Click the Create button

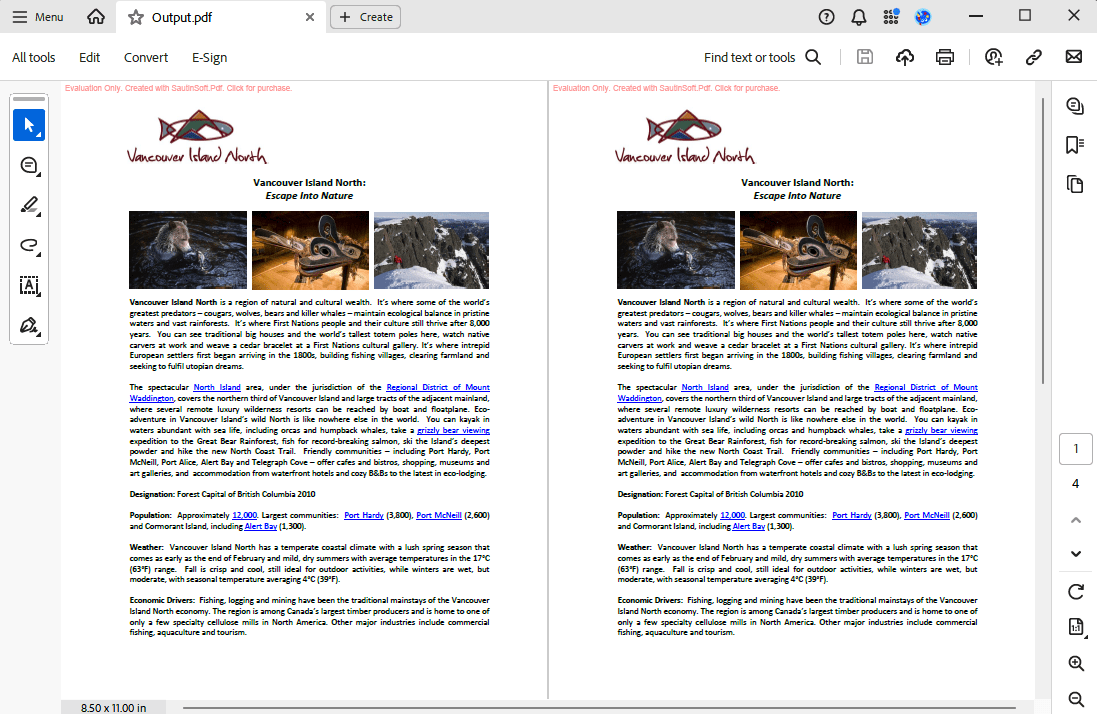pos(365,17)
